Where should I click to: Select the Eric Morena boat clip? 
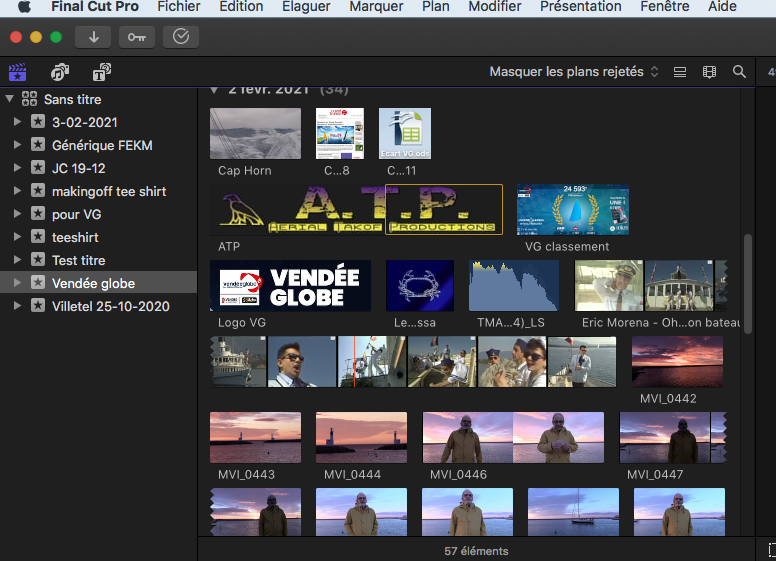click(651, 286)
